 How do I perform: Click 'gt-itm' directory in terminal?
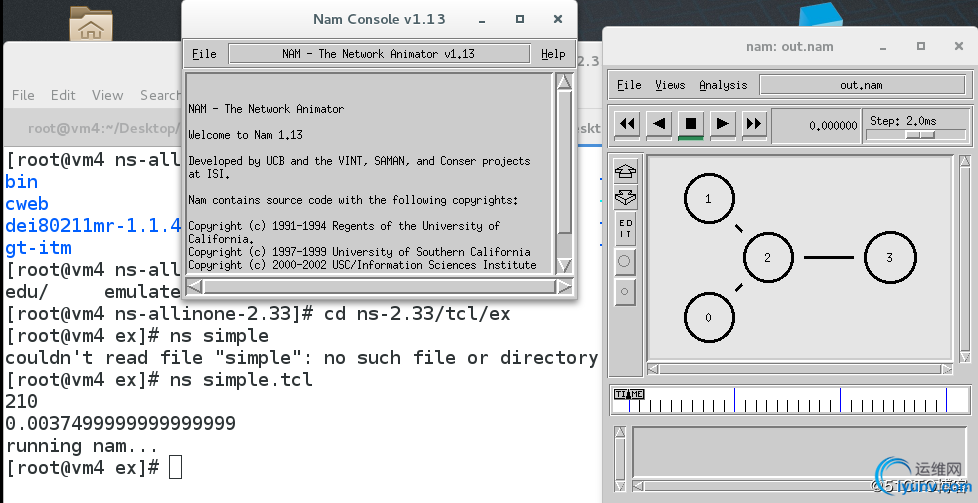coord(38,248)
